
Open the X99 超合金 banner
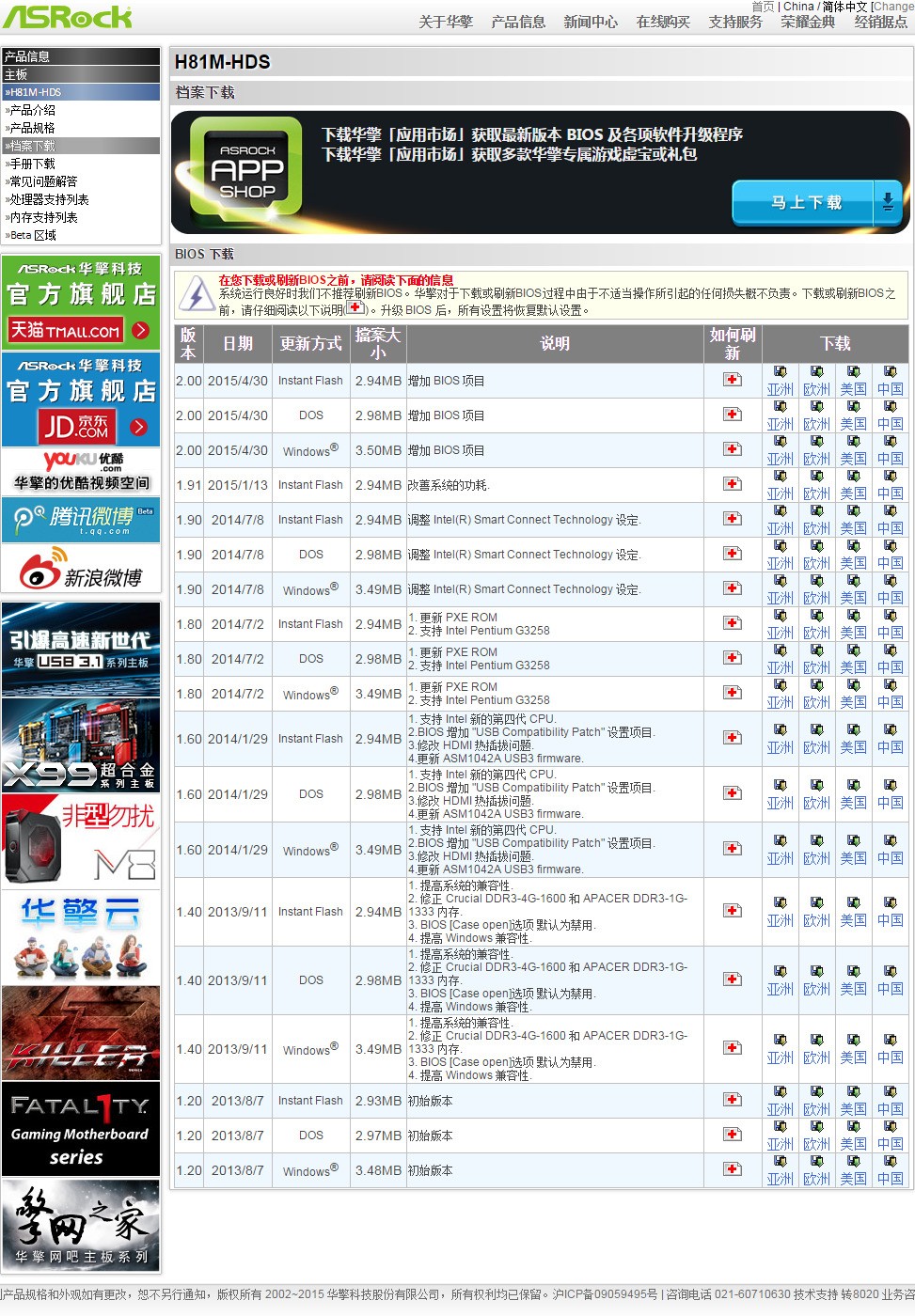click(x=81, y=745)
